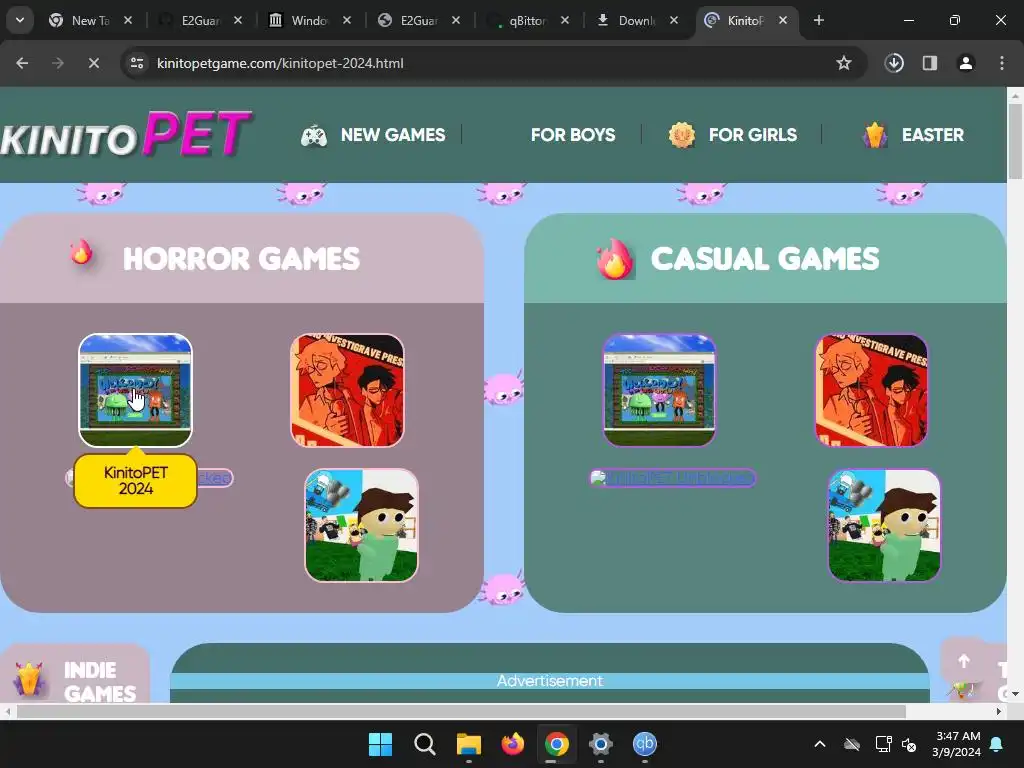Open the FOR BOYS menu
Screen dimensions: 1024x768
[573, 135]
